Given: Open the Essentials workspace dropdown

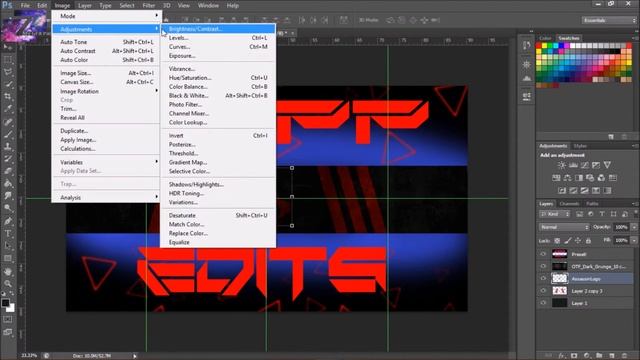Looking at the screenshot, I should pyautogui.click(x=609, y=20).
